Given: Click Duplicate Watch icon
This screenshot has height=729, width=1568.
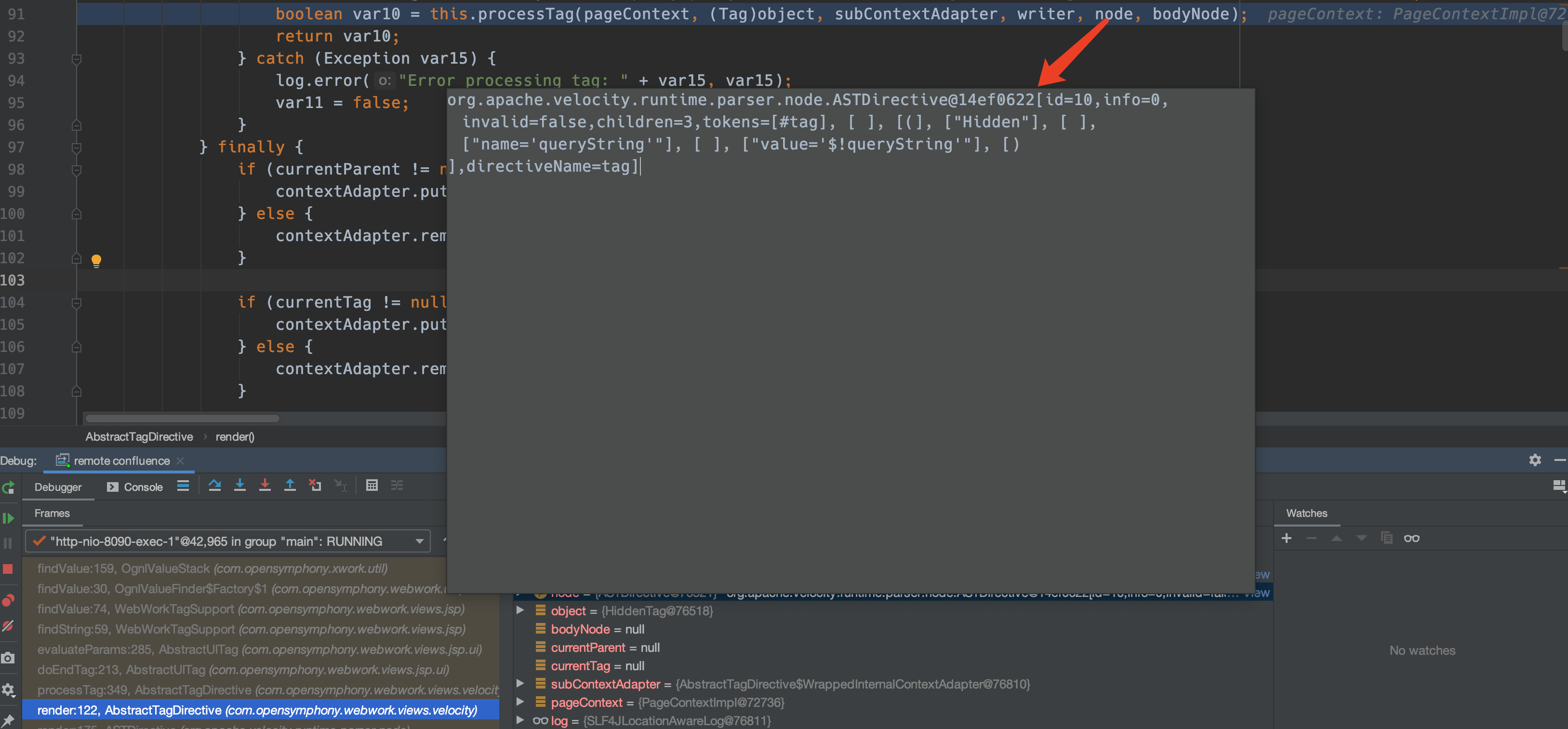Looking at the screenshot, I should 1387,539.
